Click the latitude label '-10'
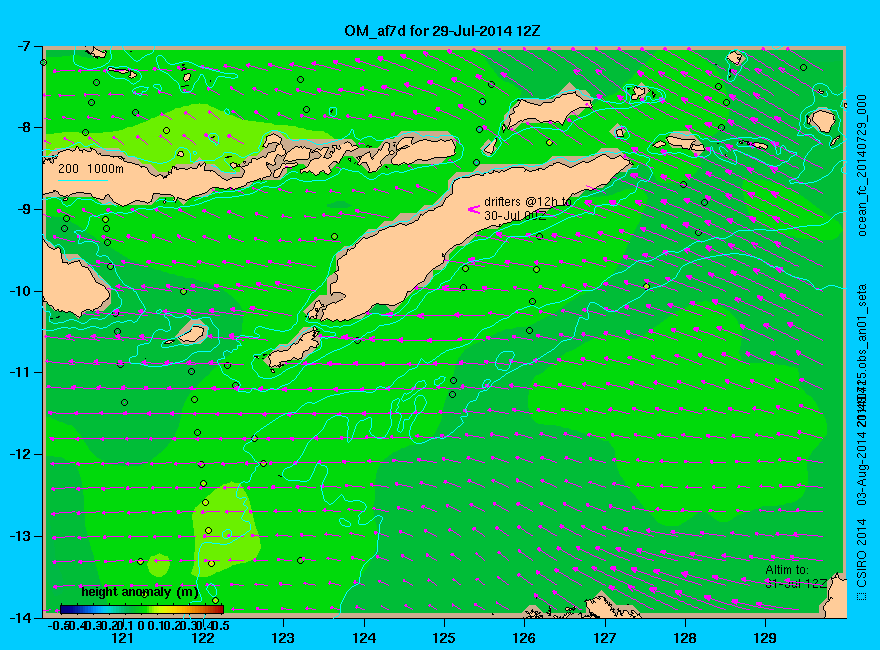The width and height of the screenshot is (880, 650). tap(19, 291)
